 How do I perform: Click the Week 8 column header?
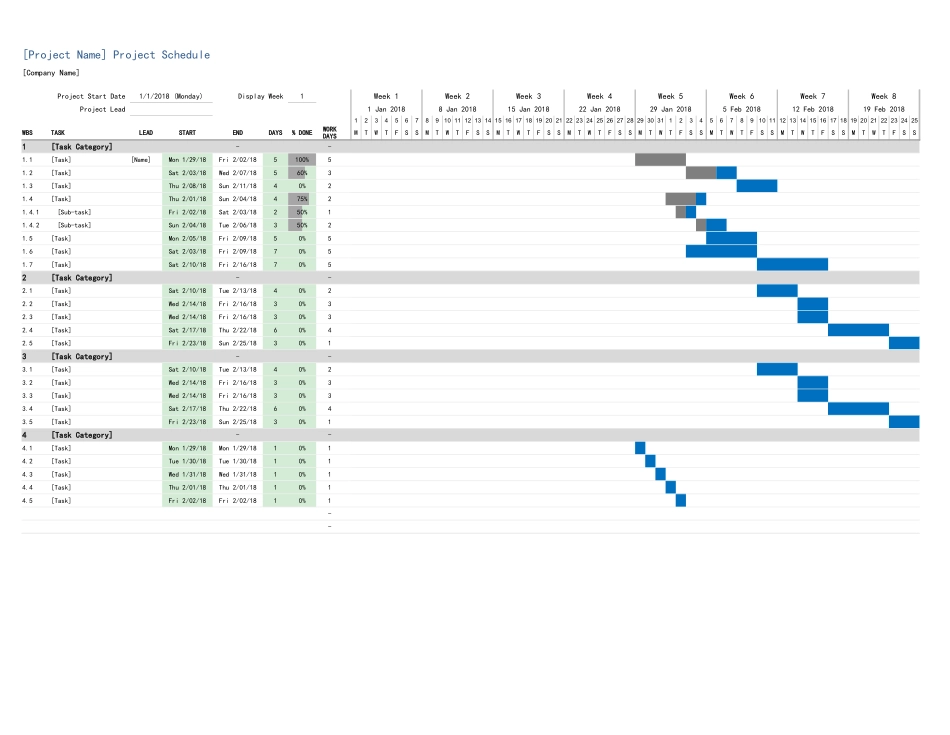(x=885, y=96)
